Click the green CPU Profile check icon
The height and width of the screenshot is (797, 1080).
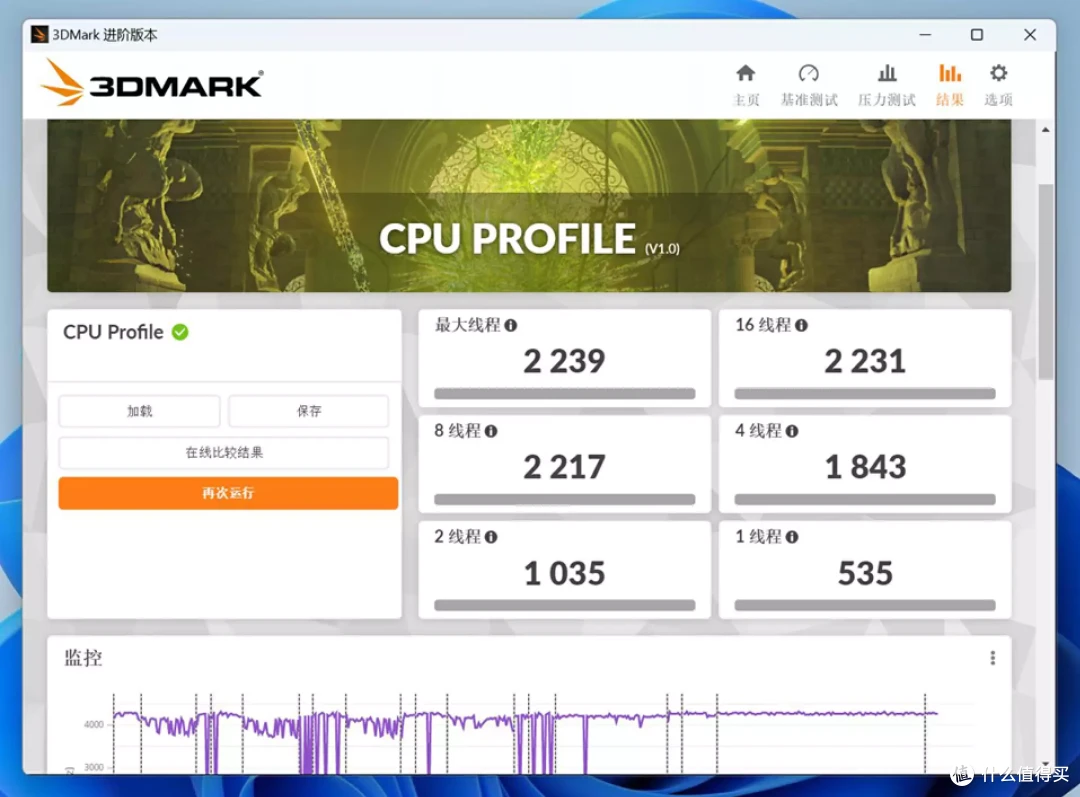click(x=180, y=332)
